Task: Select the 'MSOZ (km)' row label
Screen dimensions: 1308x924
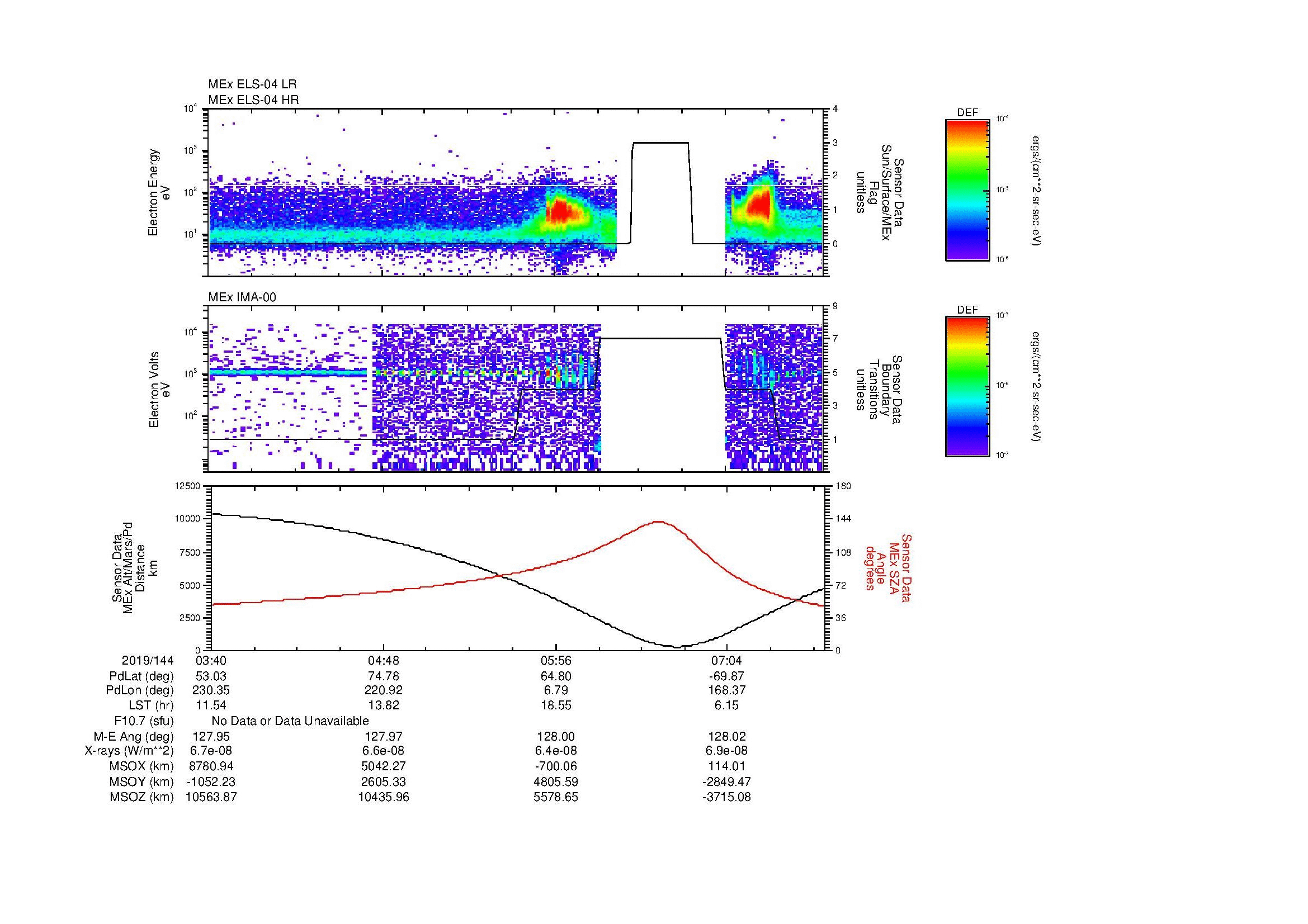Action: [141, 797]
